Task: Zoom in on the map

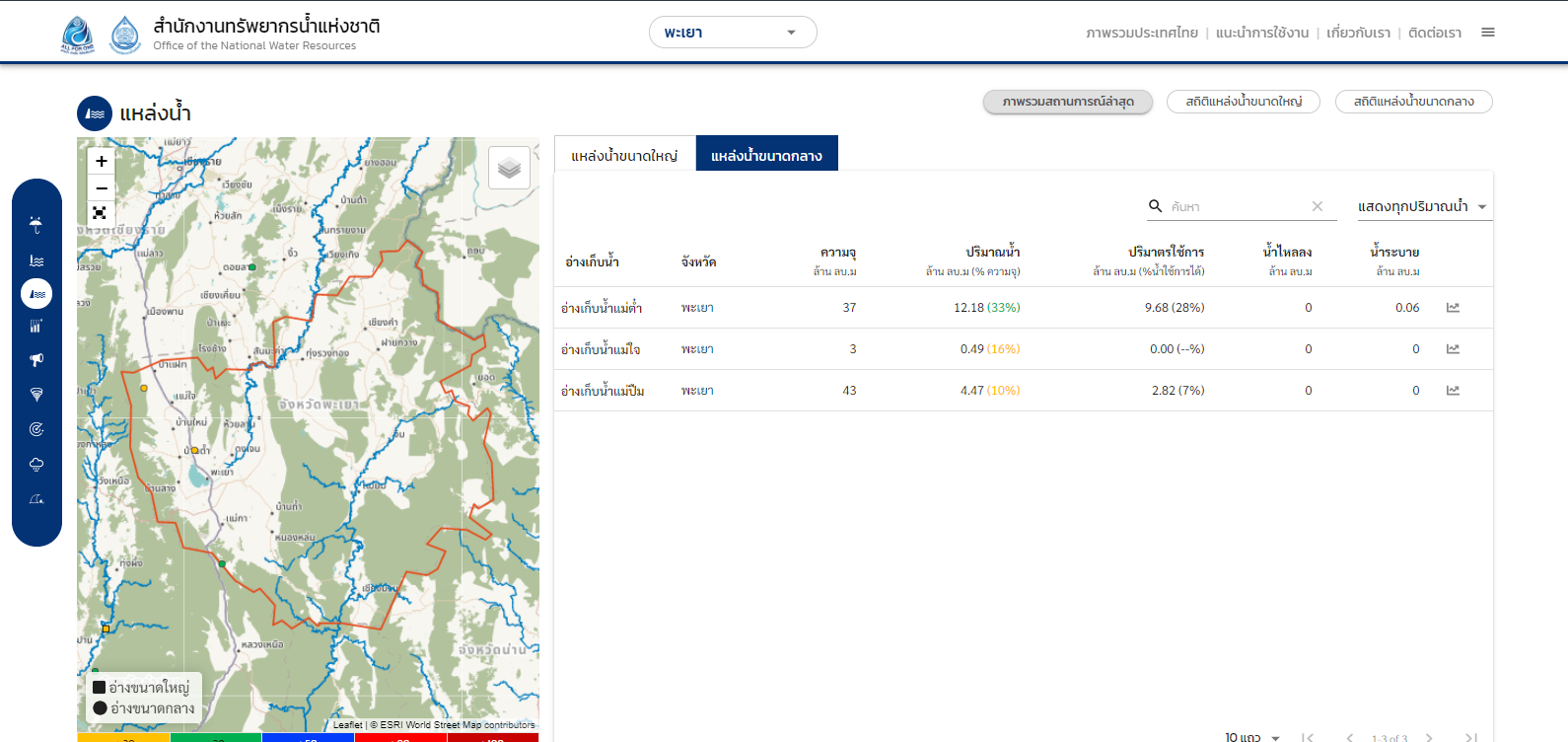Action: point(101,161)
